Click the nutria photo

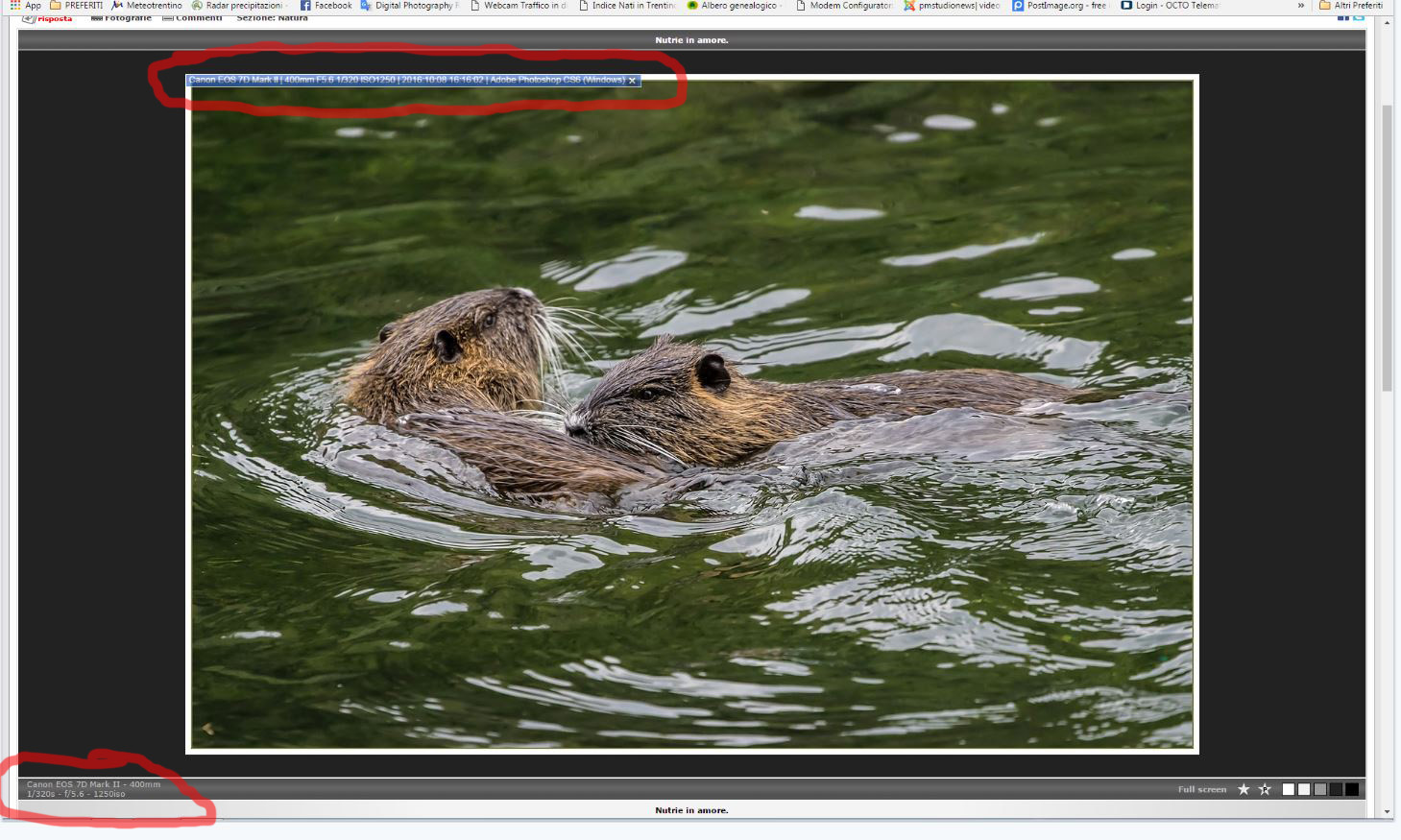pos(692,414)
